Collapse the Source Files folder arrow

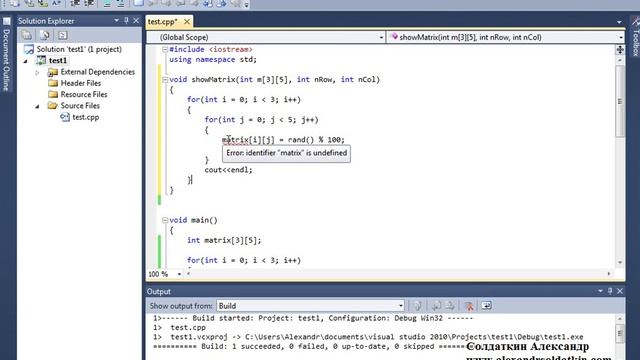[x=37, y=106]
